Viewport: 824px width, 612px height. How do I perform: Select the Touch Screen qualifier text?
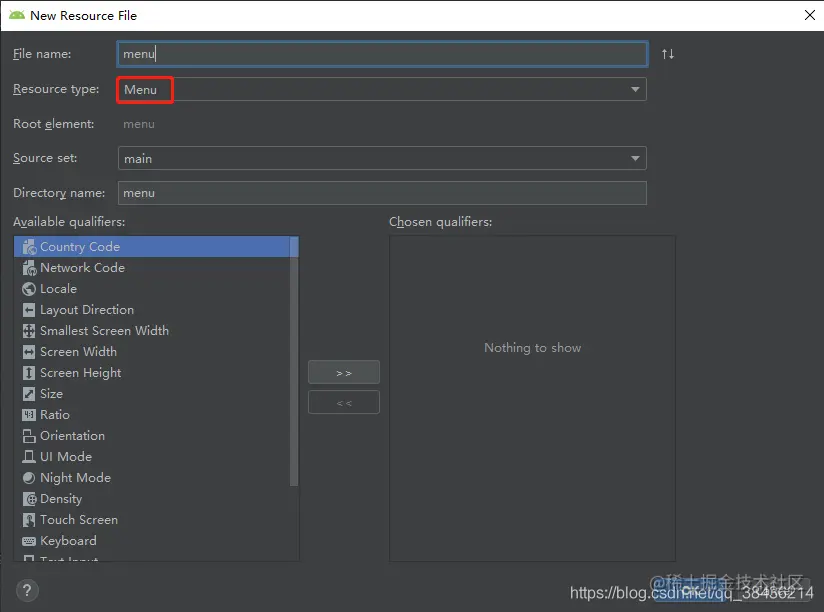click(79, 520)
